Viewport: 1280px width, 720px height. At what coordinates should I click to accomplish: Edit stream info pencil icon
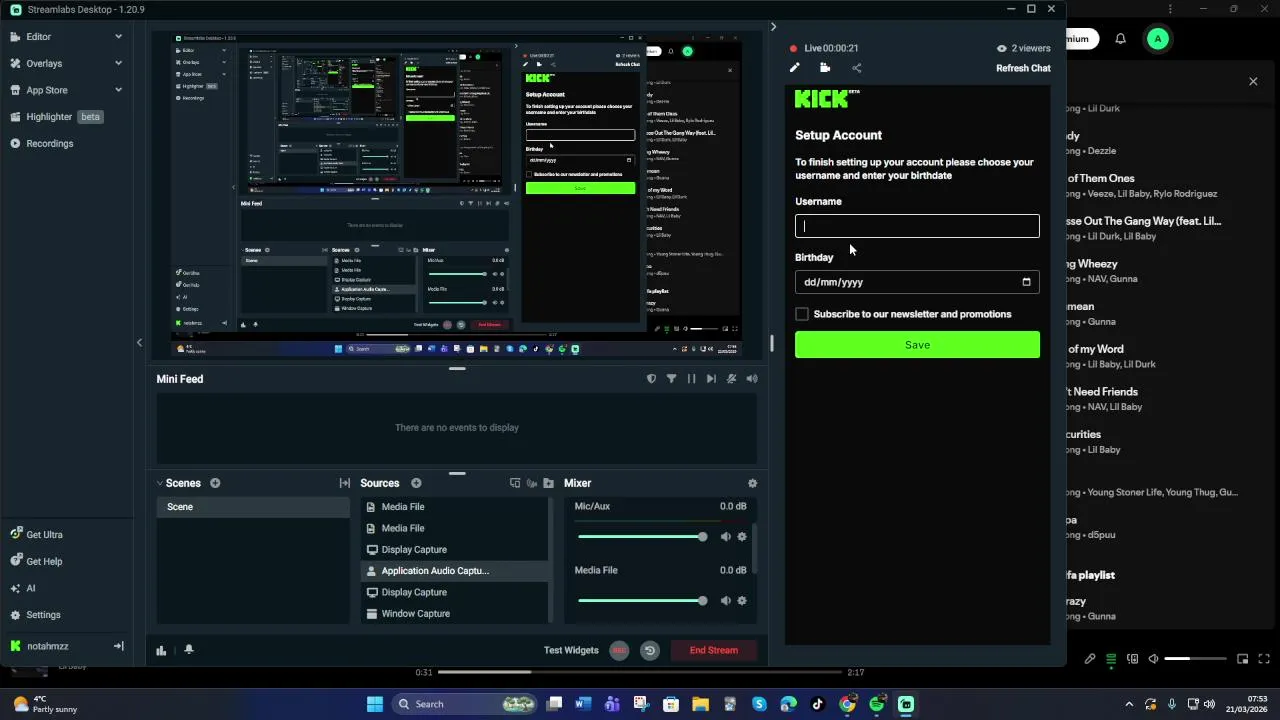point(795,68)
